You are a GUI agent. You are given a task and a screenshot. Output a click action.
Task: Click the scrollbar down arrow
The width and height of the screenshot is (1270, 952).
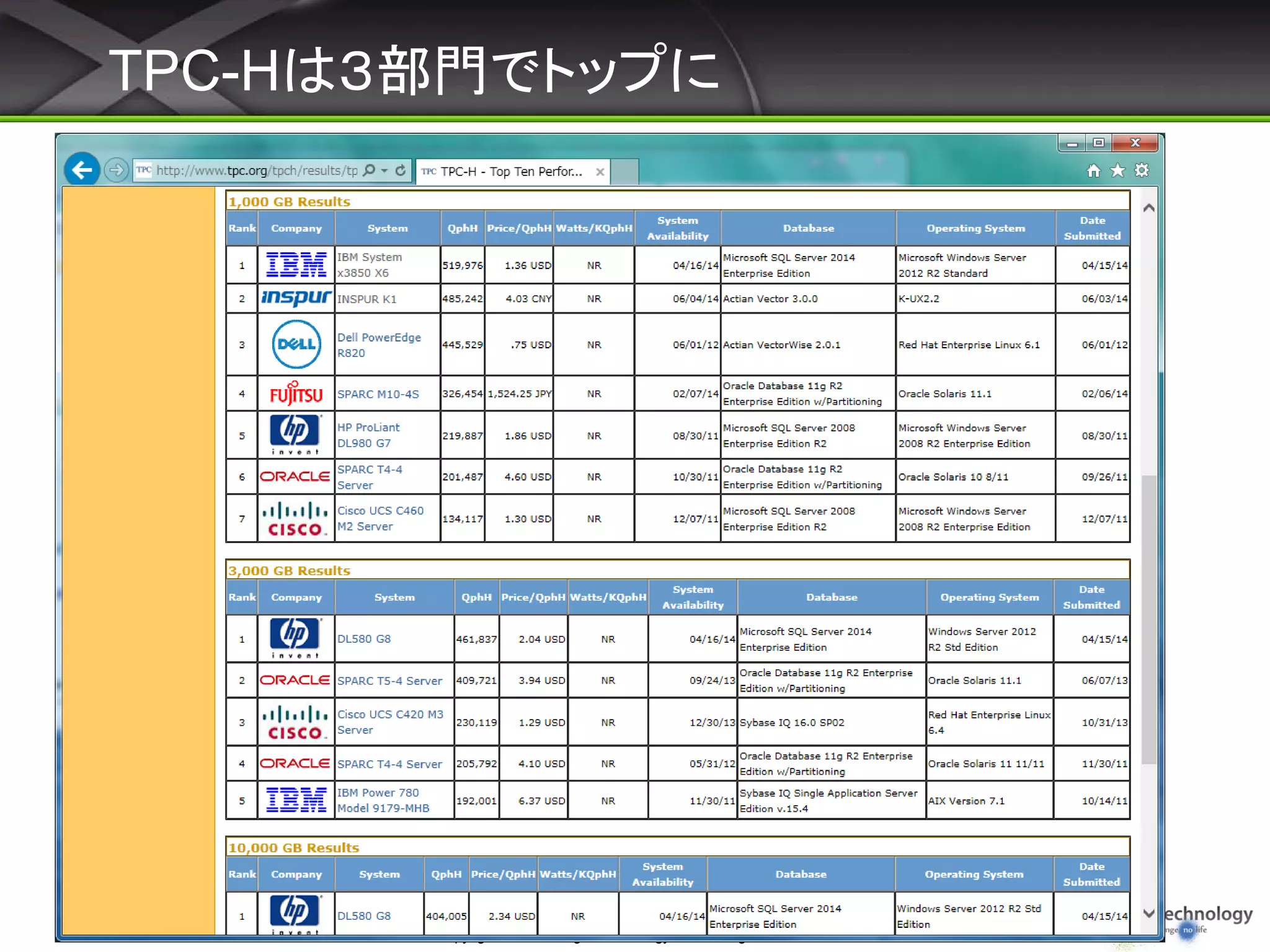click(x=1148, y=913)
